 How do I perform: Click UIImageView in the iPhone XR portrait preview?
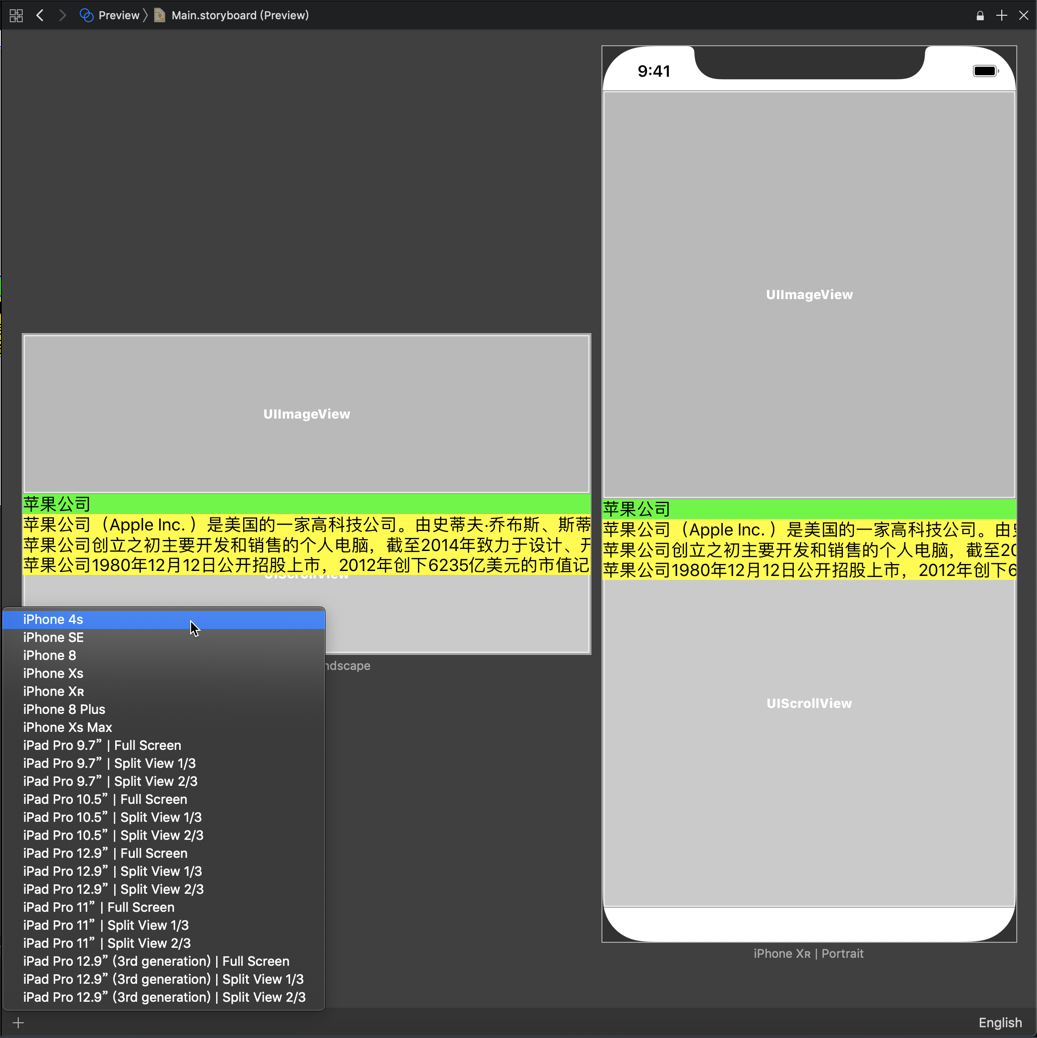[809, 295]
